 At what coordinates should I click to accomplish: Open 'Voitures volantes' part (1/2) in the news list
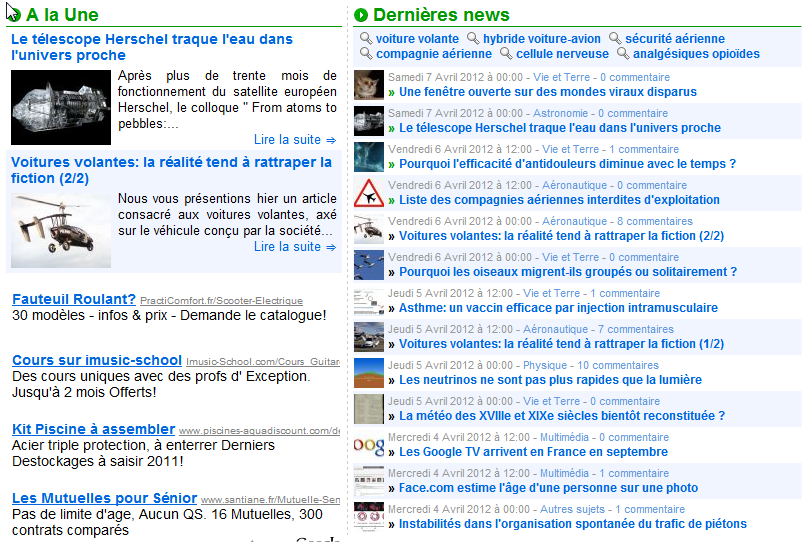click(x=562, y=344)
